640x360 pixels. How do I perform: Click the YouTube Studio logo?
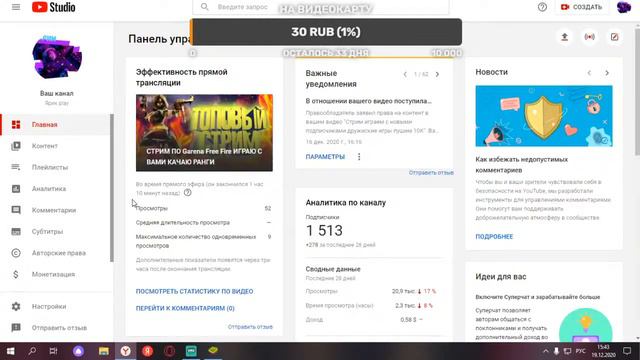click(x=53, y=7)
